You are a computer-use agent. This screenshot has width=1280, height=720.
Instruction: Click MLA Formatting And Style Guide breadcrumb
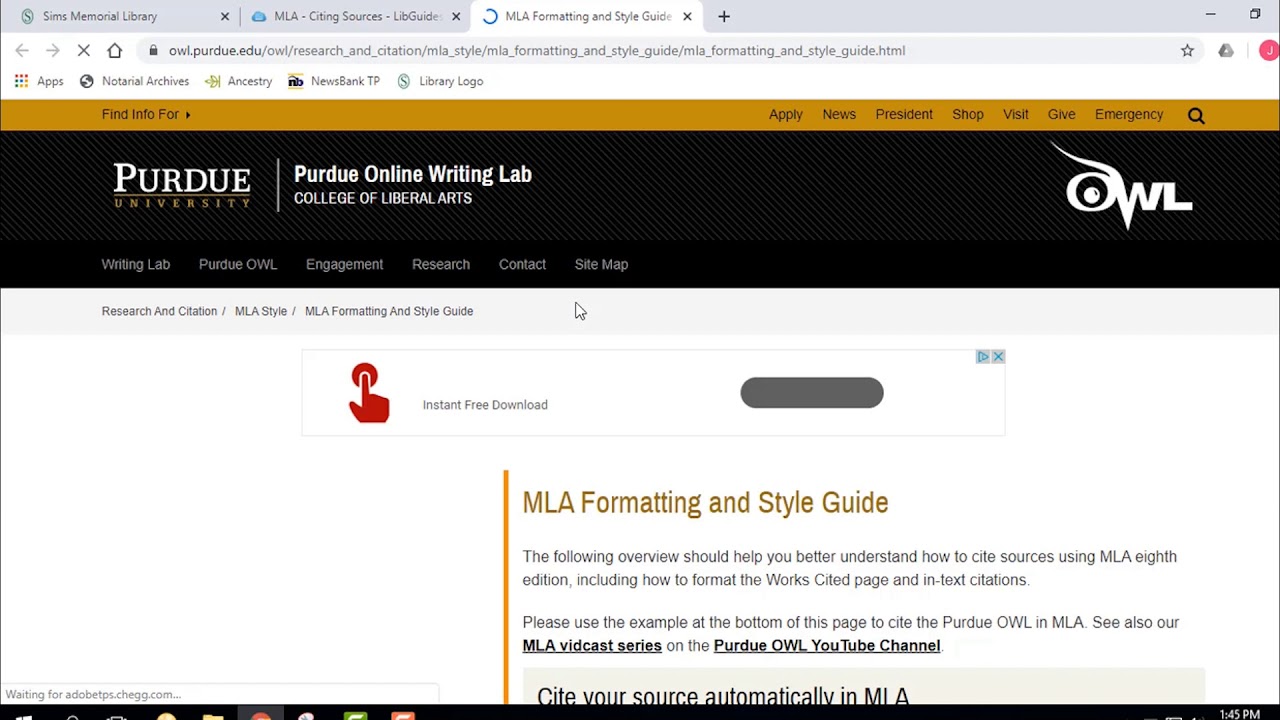[x=389, y=311]
